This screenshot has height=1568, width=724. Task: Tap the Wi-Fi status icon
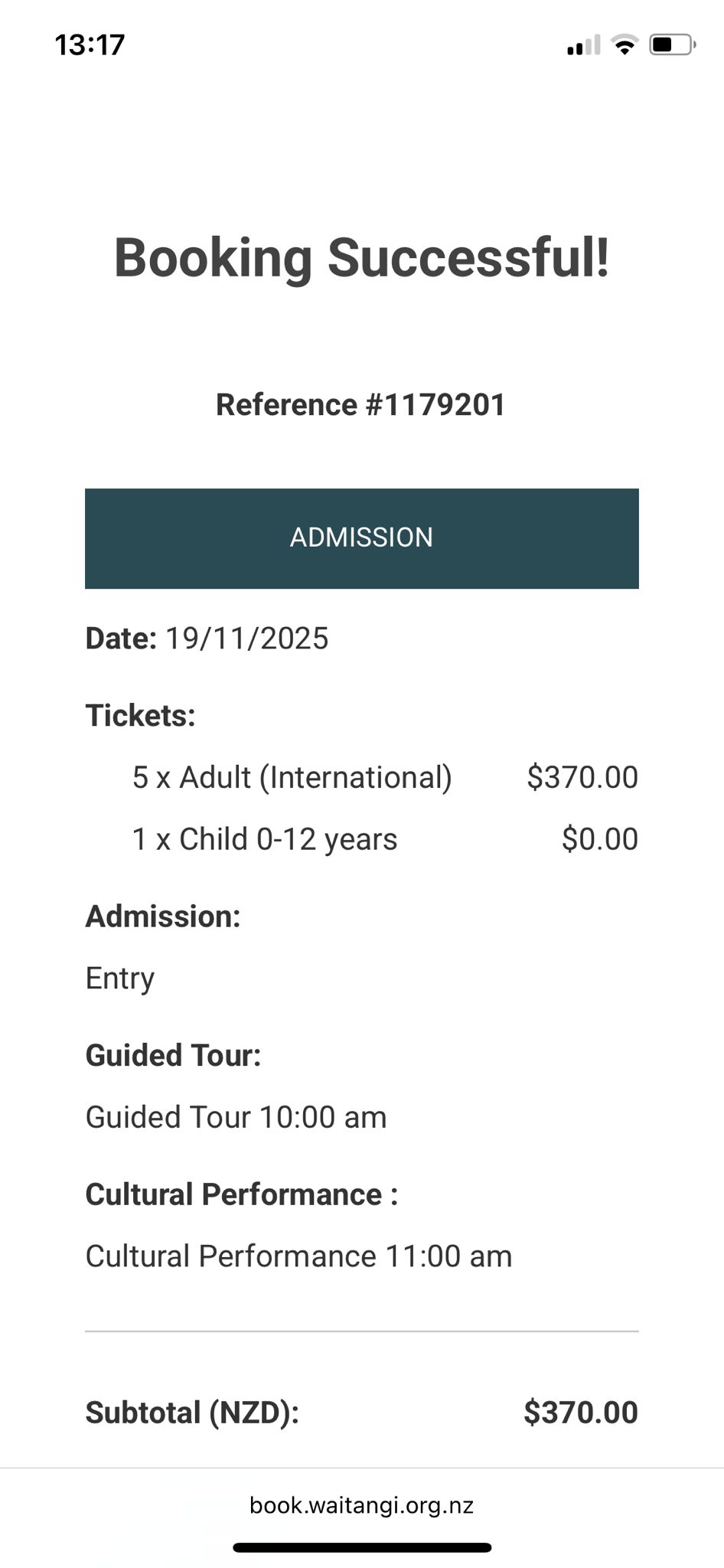pyautogui.click(x=625, y=46)
